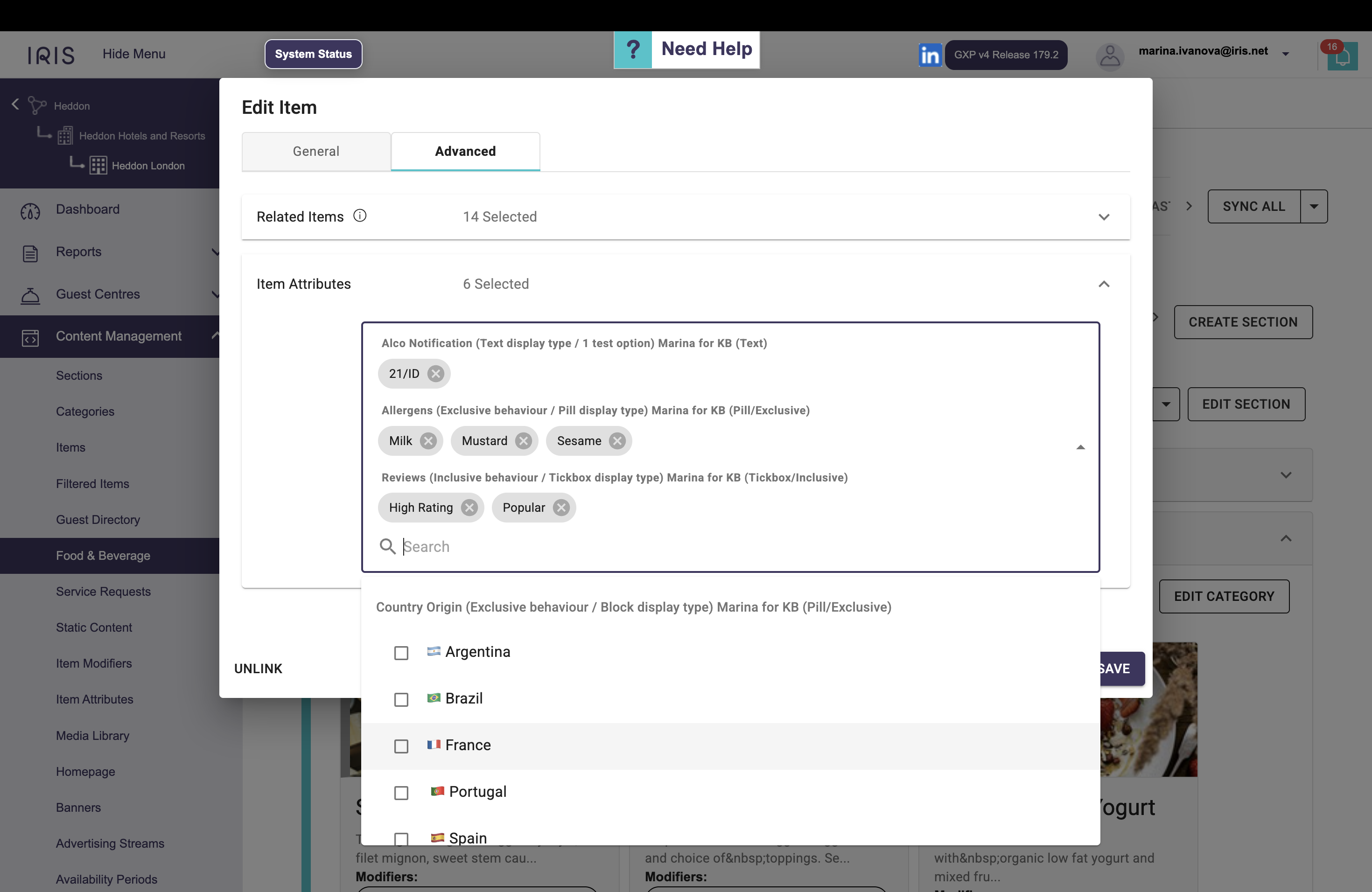1372x892 pixels.
Task: Open Guest Directory in the sidebar
Action: 98,520
